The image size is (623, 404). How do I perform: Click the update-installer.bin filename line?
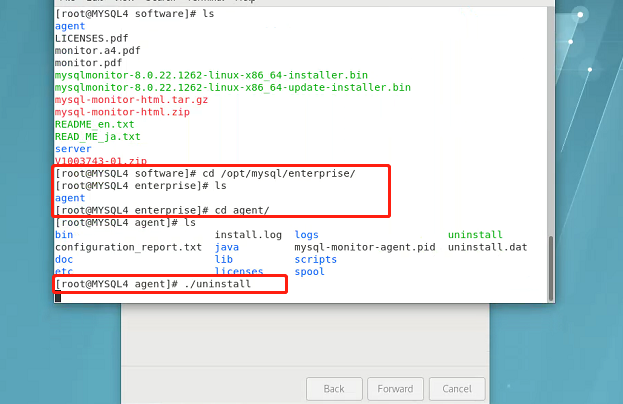point(233,87)
